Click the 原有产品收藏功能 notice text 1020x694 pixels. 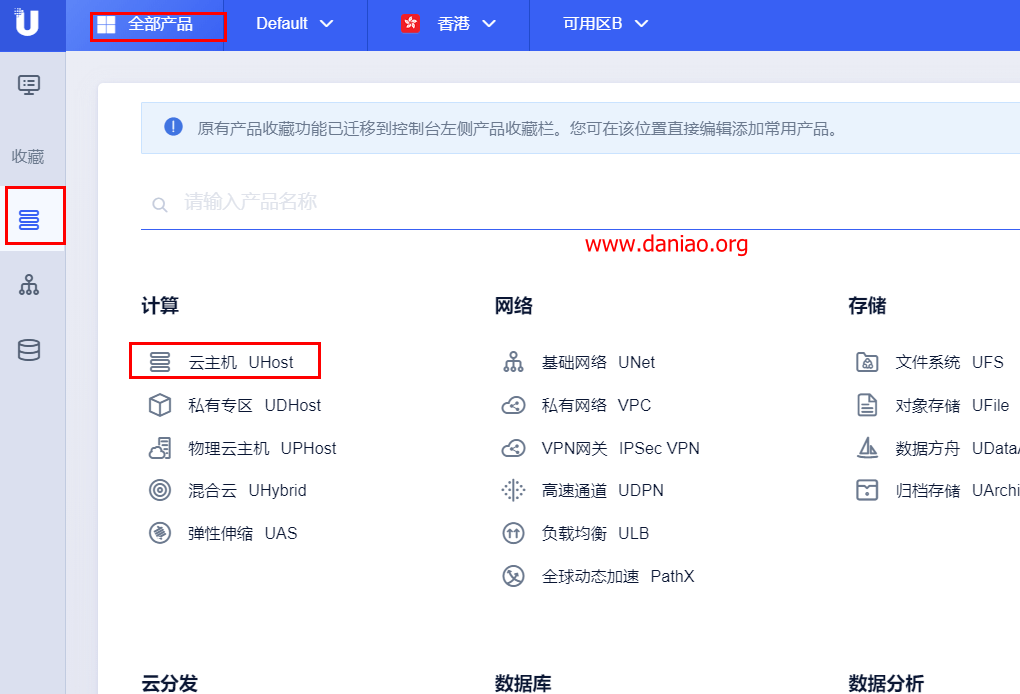(517, 128)
